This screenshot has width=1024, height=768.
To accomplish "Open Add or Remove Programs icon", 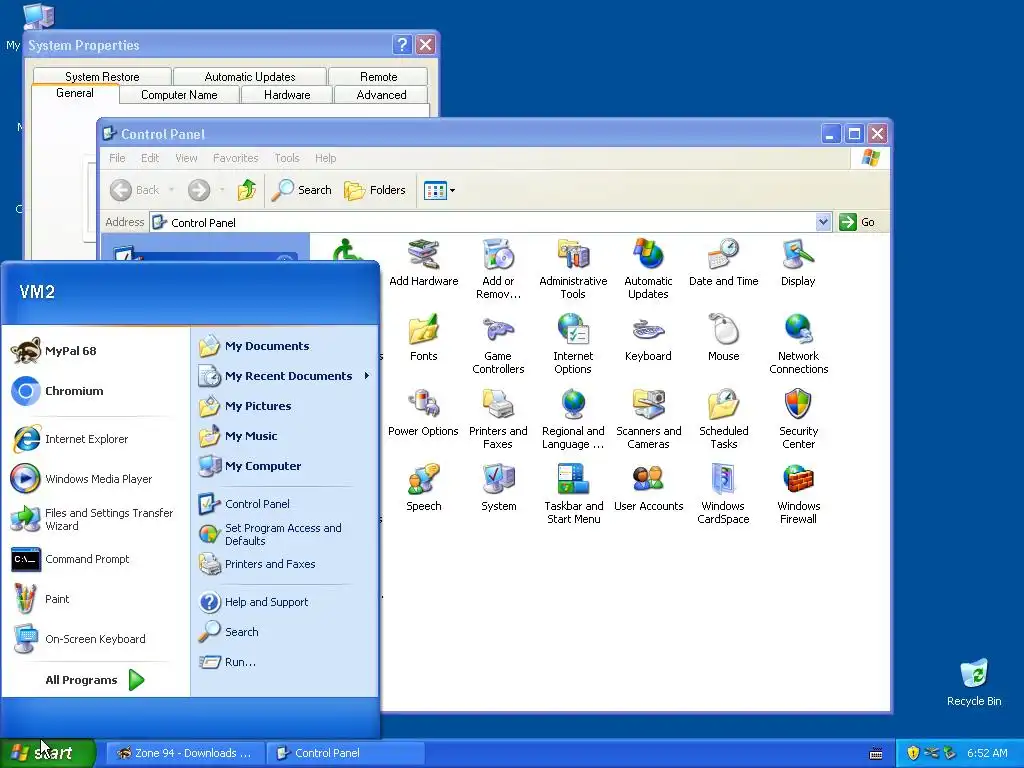I will click(498, 269).
